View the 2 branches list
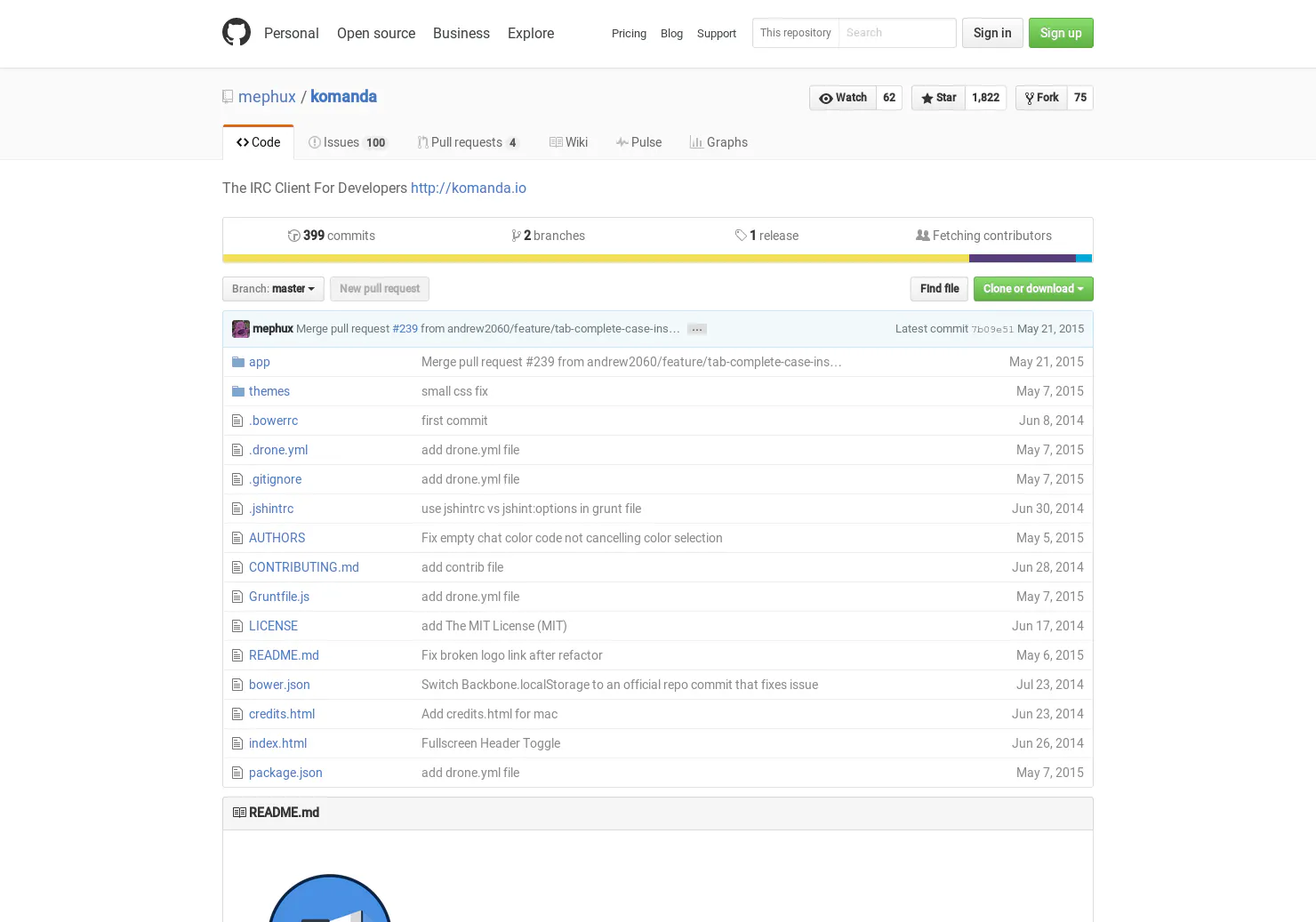Viewport: 1316px width, 922px height. coord(549,236)
